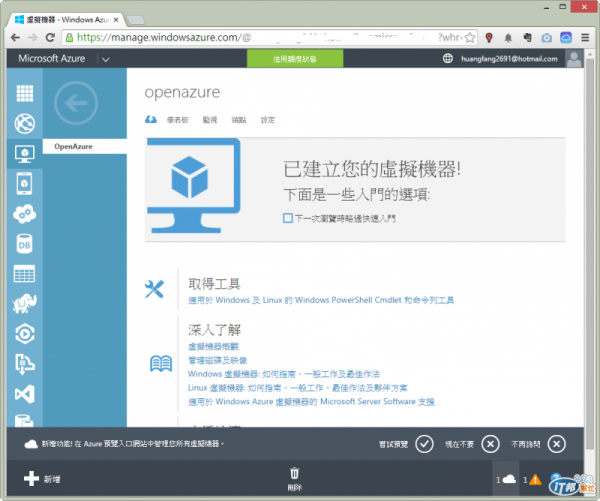Screen dimensions: 600x501
Task: Open the Visual Studio Online icon in sidebar
Action: (x=24, y=394)
